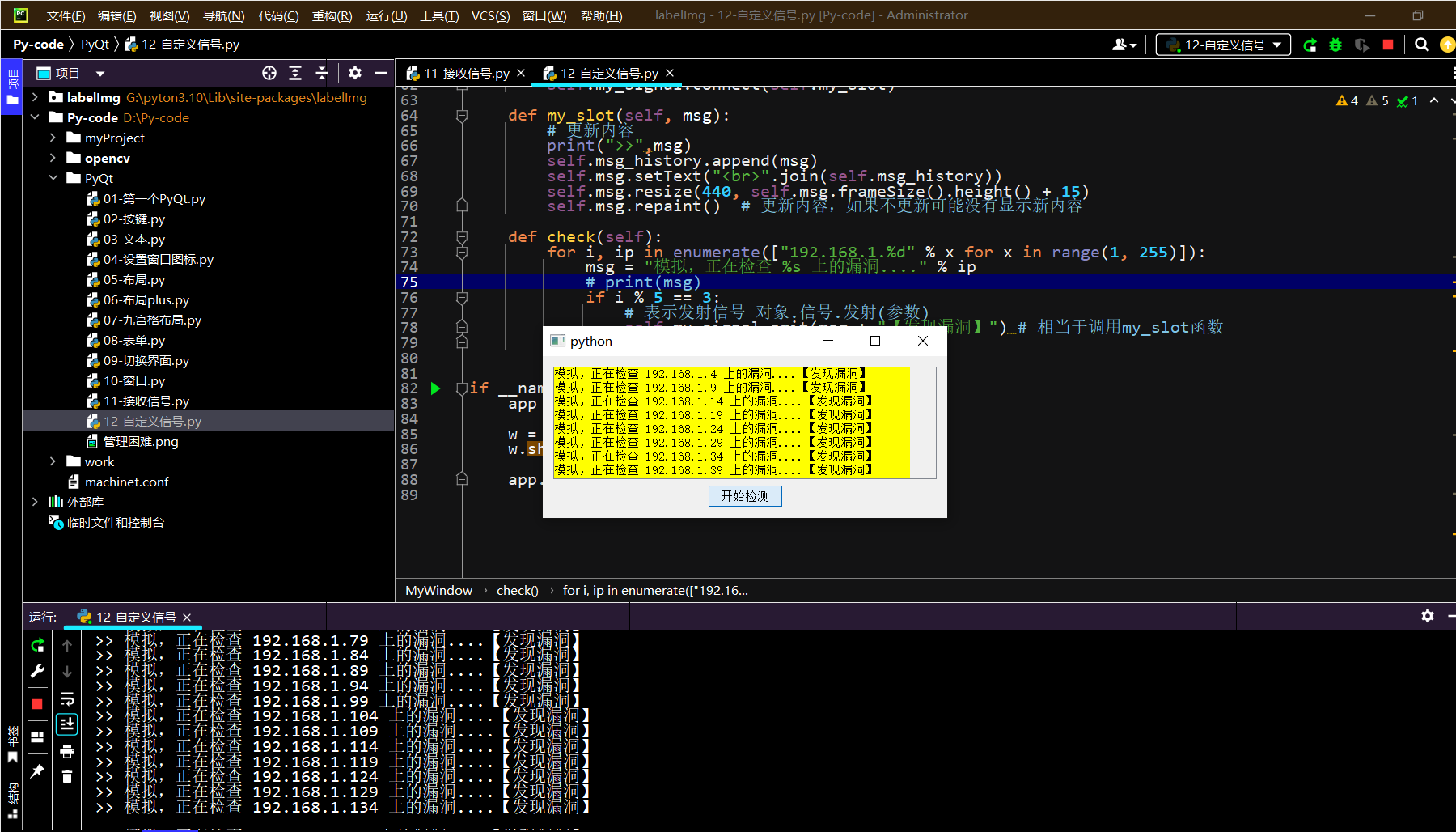Toggle soft-wrap in Run console
Viewport: 1456px width, 832px height.
point(67,698)
